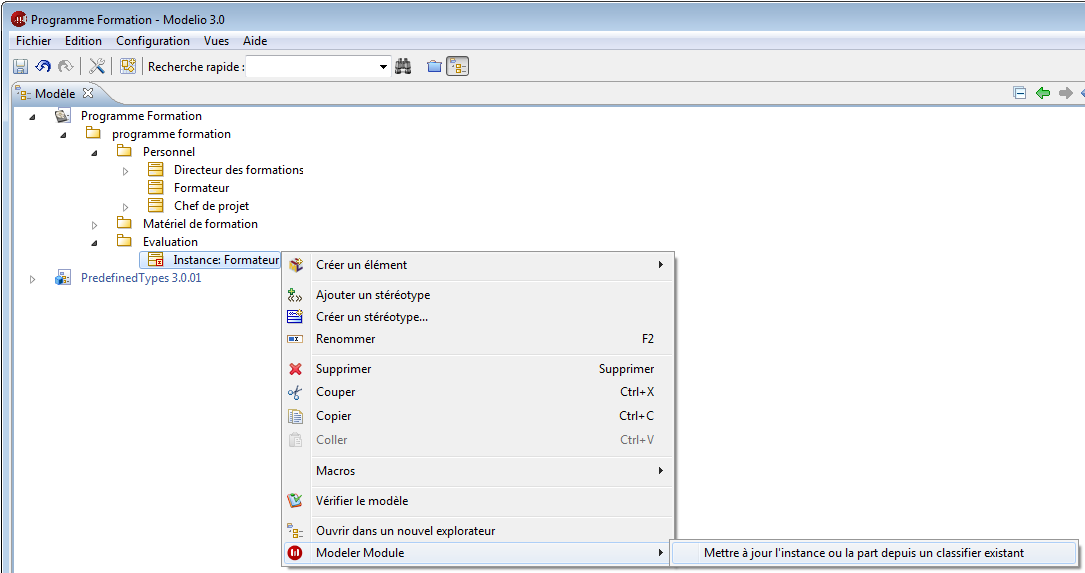The width and height of the screenshot is (1085, 573).
Task: Click the Programme Formation project icon
Action: pos(62,116)
